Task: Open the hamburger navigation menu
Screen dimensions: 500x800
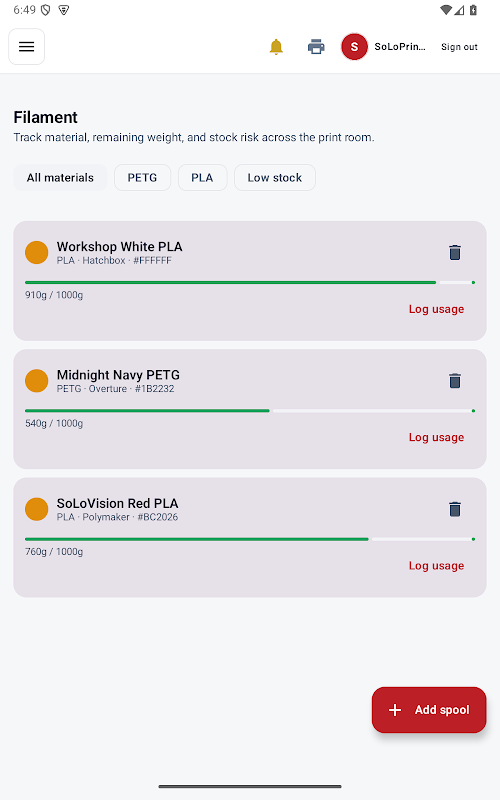Action: 27,47
